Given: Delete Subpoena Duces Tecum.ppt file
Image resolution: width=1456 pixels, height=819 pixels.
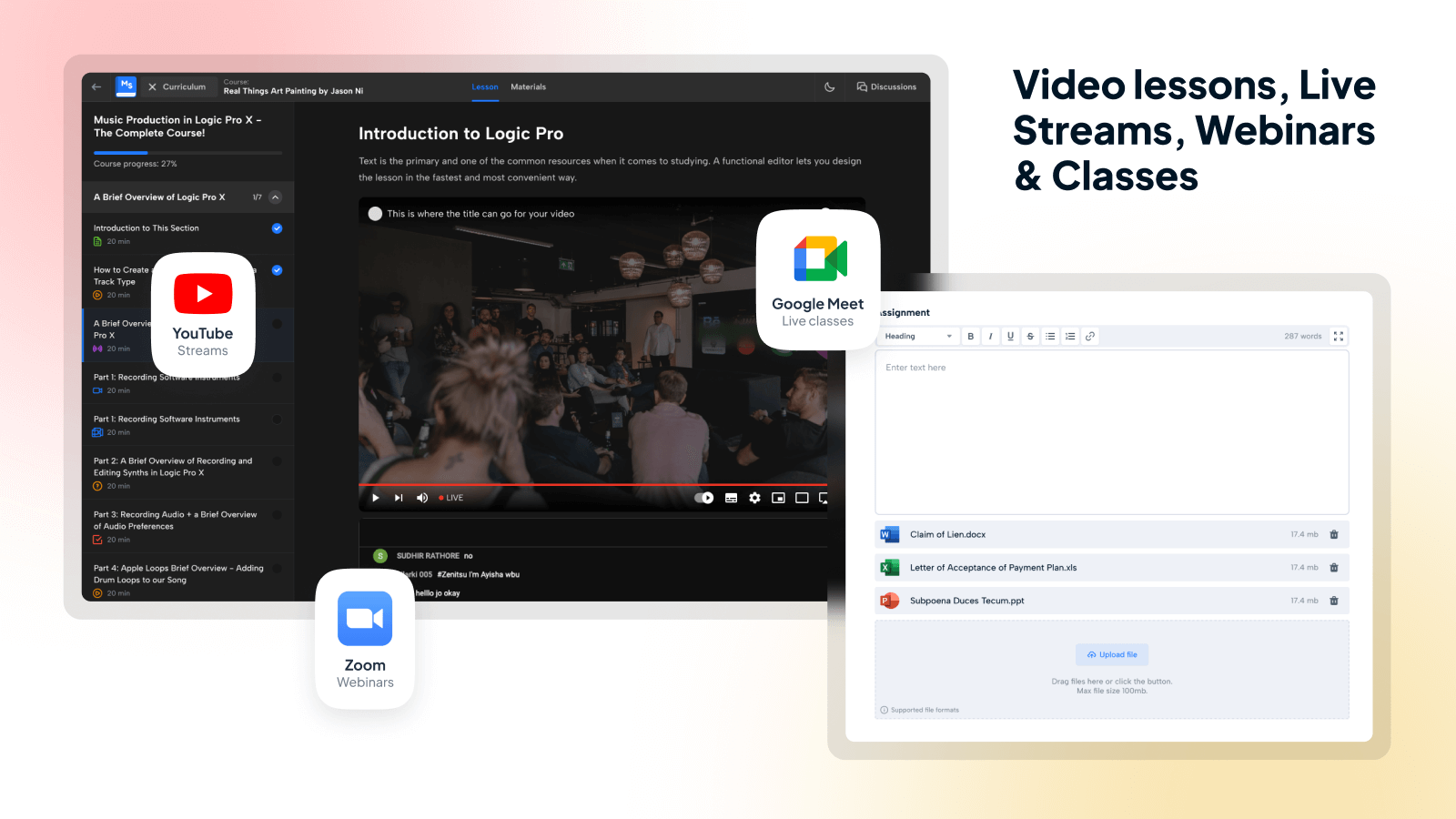Looking at the screenshot, I should pos(1334,601).
